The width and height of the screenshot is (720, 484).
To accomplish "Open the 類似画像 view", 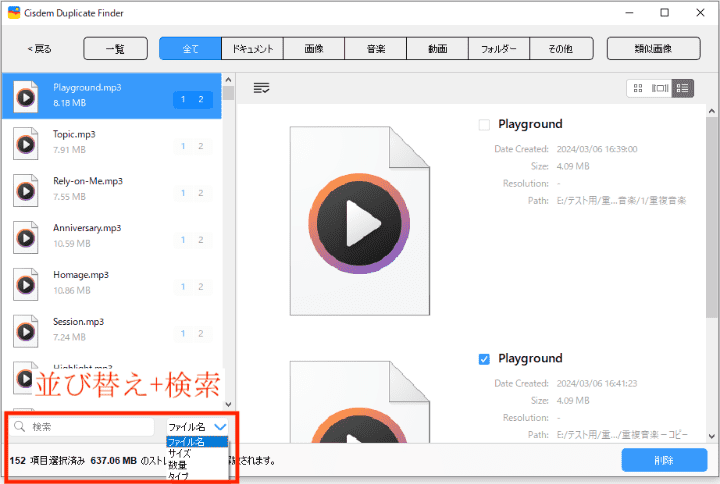I will point(653,49).
